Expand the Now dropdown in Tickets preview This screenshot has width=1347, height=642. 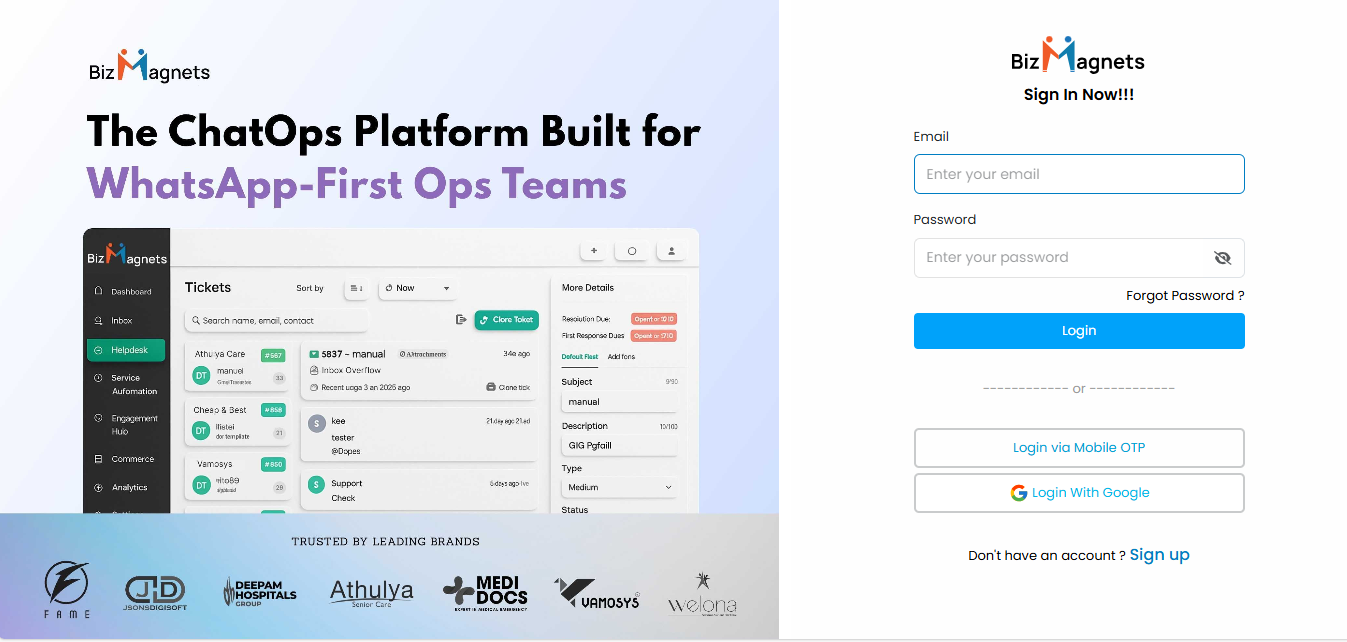click(417, 288)
